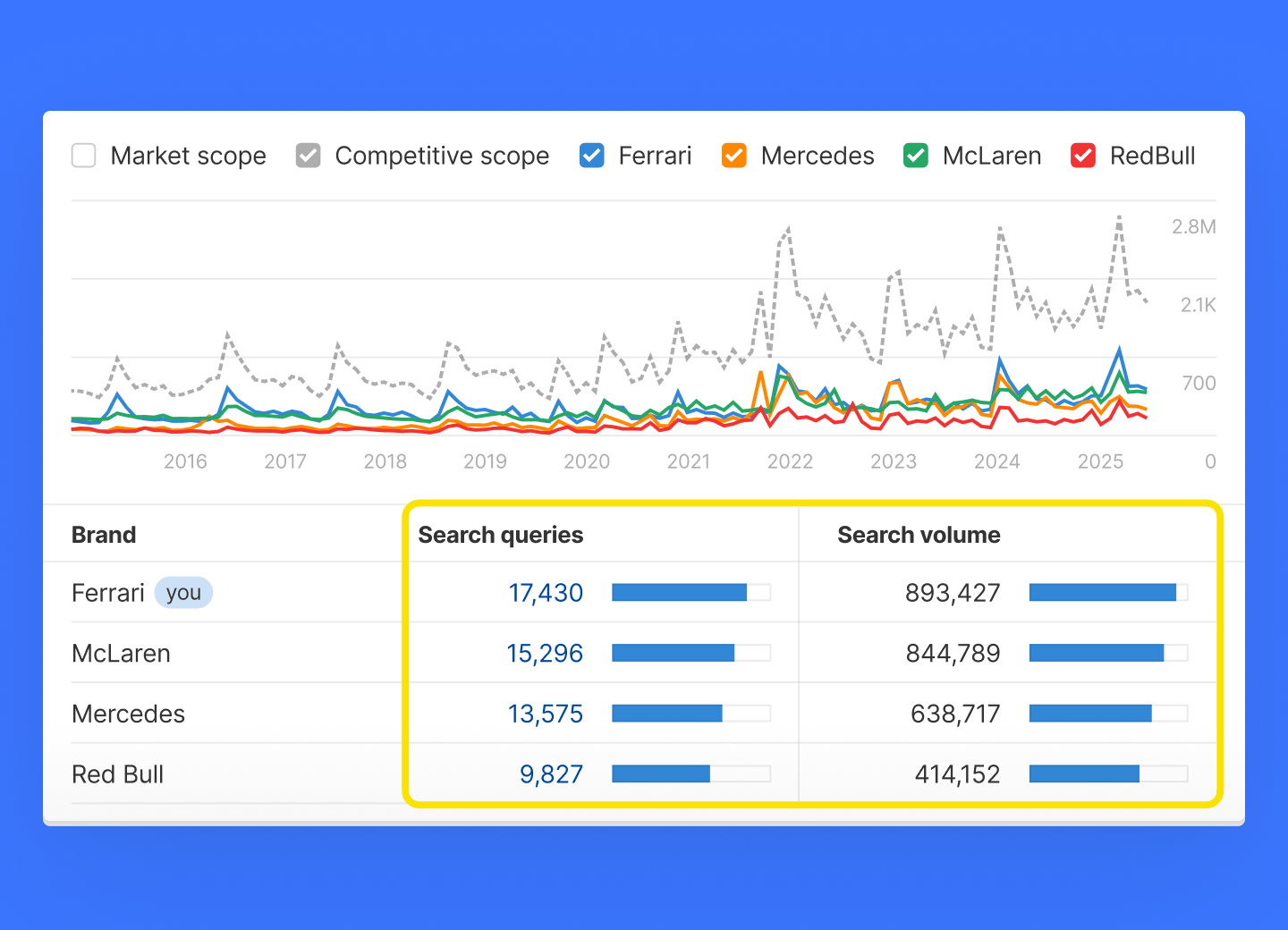Toggle the Mercedes checkbox off

pos(733,155)
